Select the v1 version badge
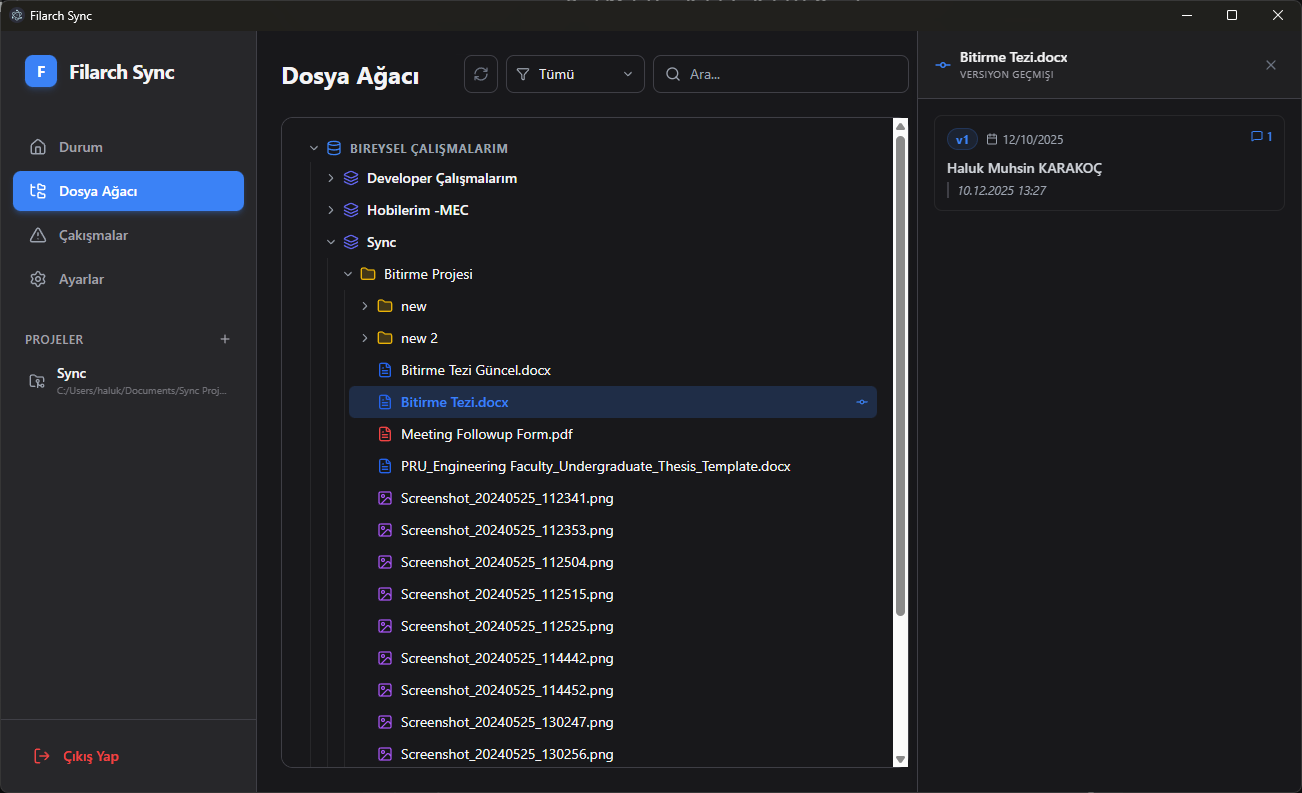 (962, 139)
